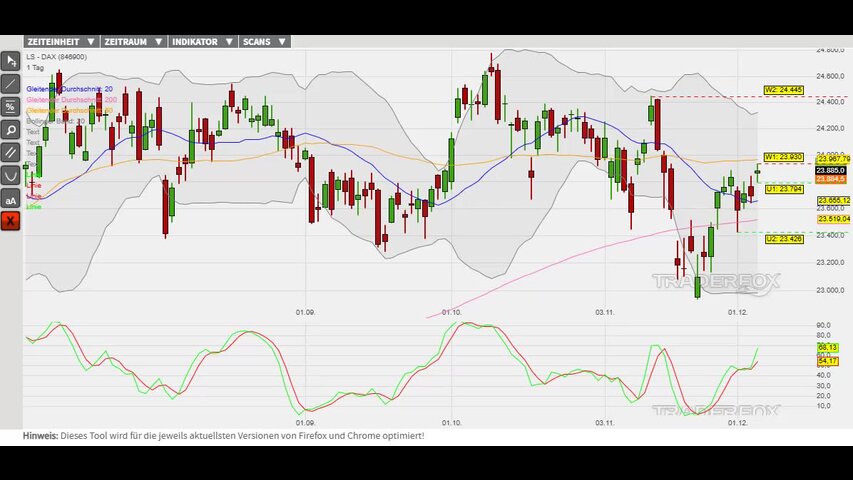
Task: Click the W1: 23.930 level label
Action: point(783,157)
